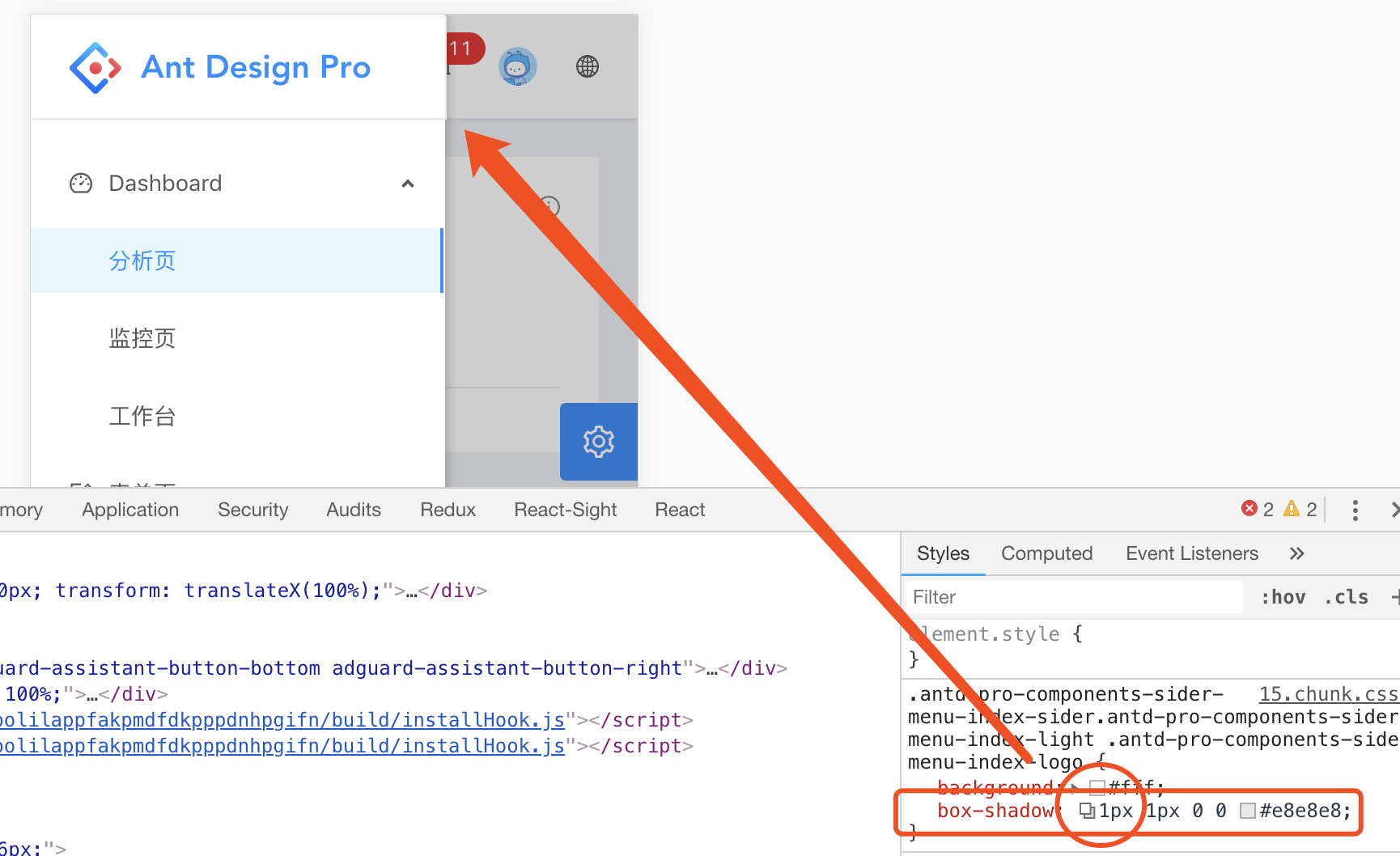This screenshot has width=1400, height=856.
Task: Navigate to the 监控页 sidebar menu item
Action: tap(142, 338)
